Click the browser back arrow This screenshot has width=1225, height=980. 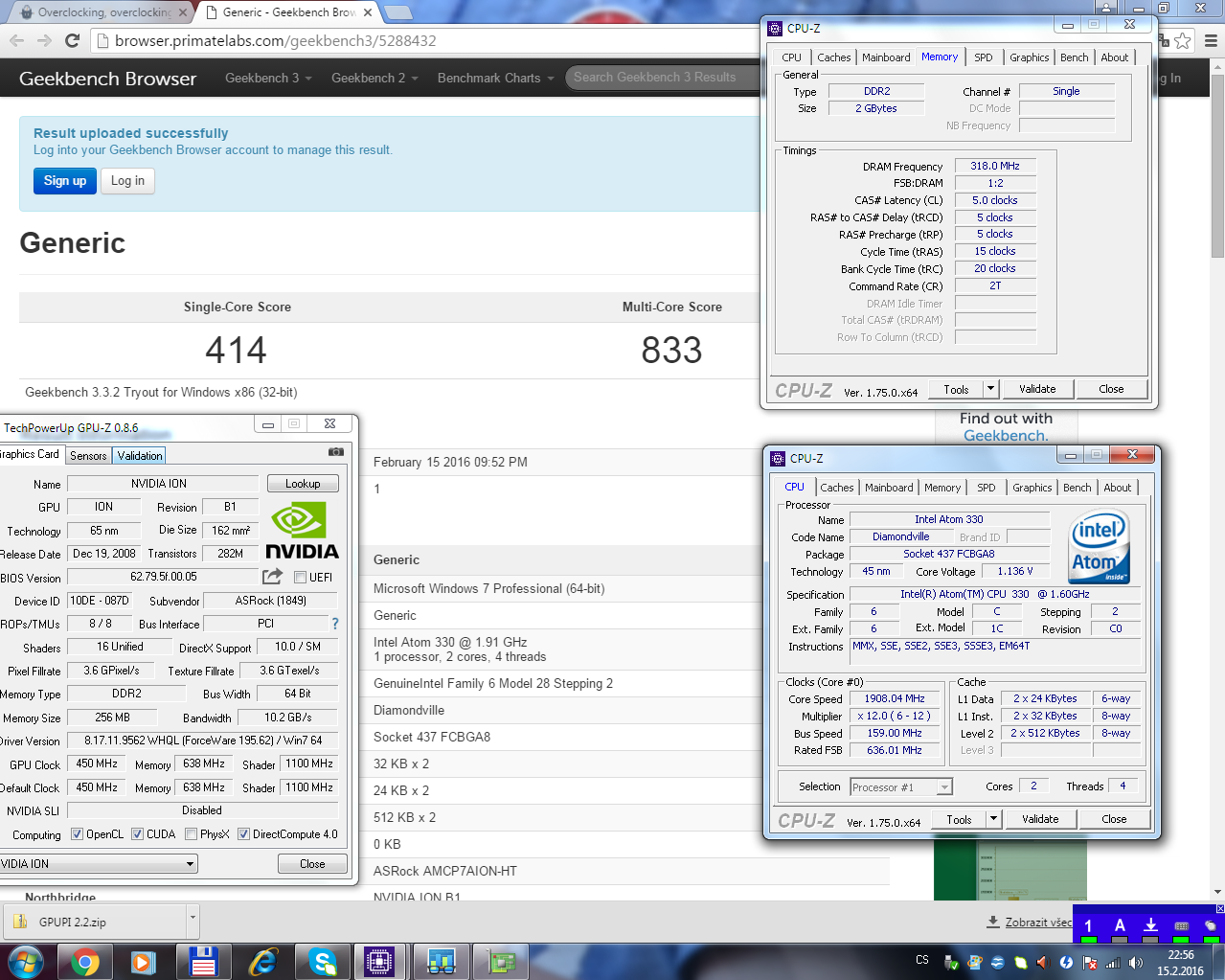[16, 40]
